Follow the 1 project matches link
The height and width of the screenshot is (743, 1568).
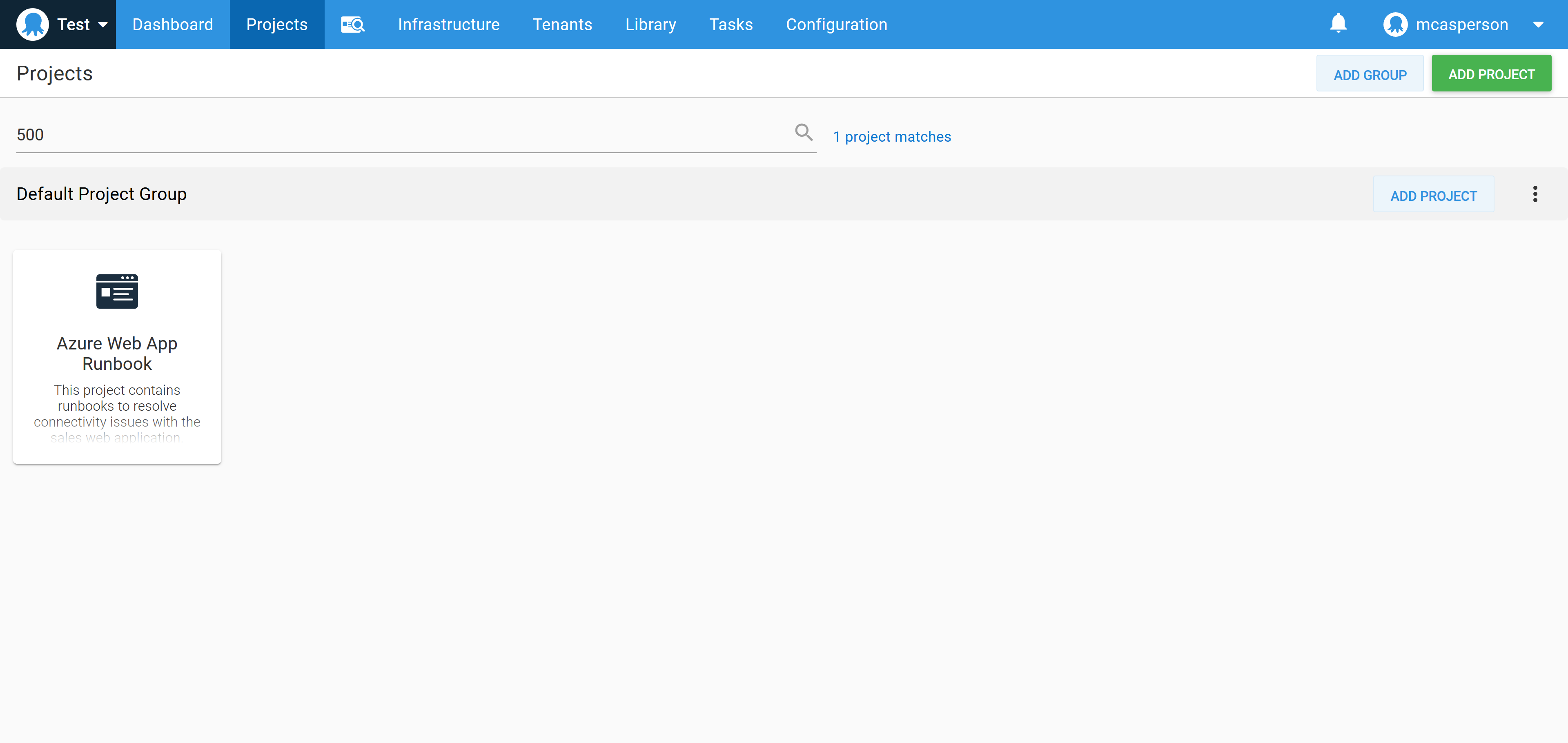(x=892, y=136)
